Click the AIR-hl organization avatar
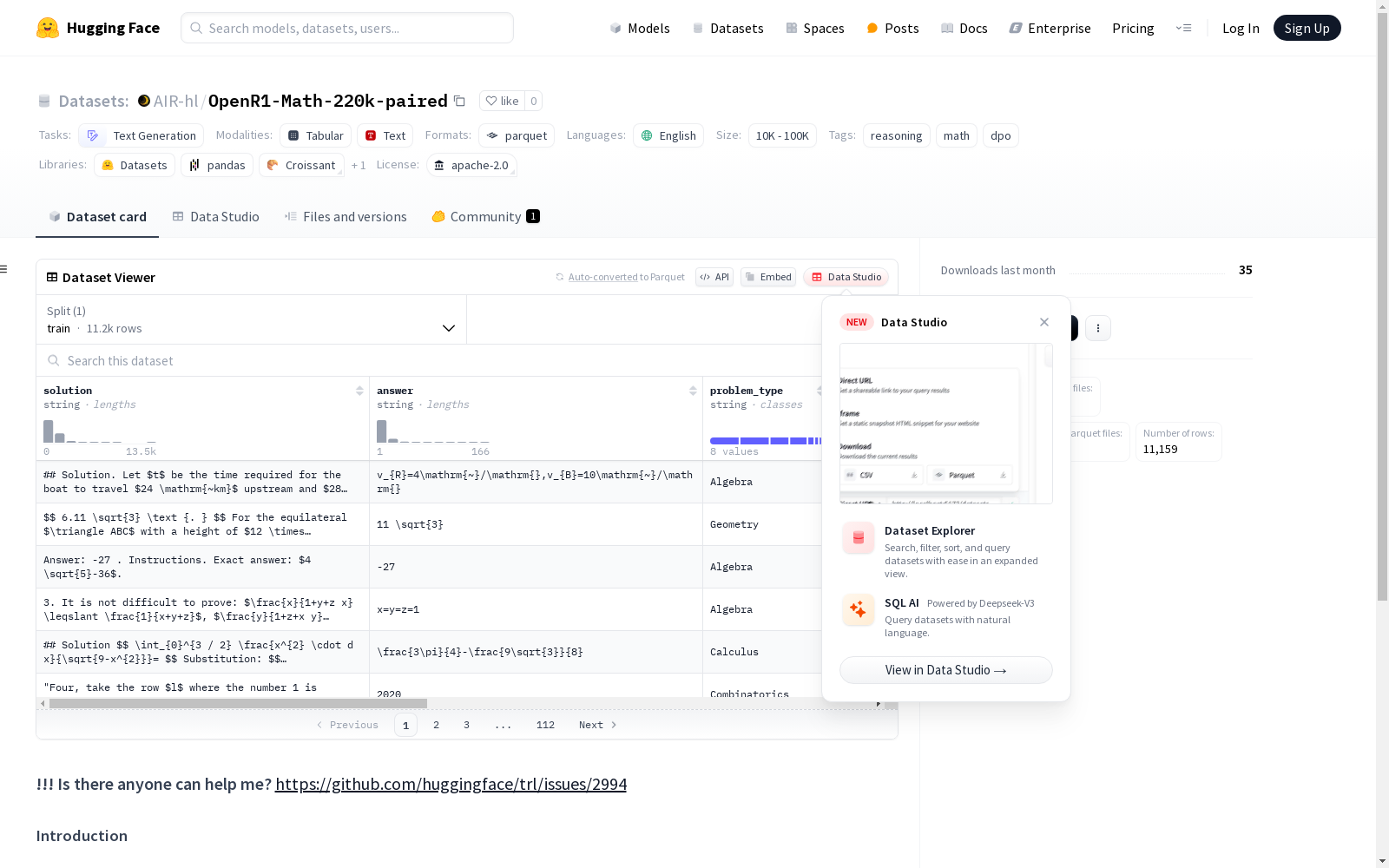The width and height of the screenshot is (1389, 868). point(144,101)
